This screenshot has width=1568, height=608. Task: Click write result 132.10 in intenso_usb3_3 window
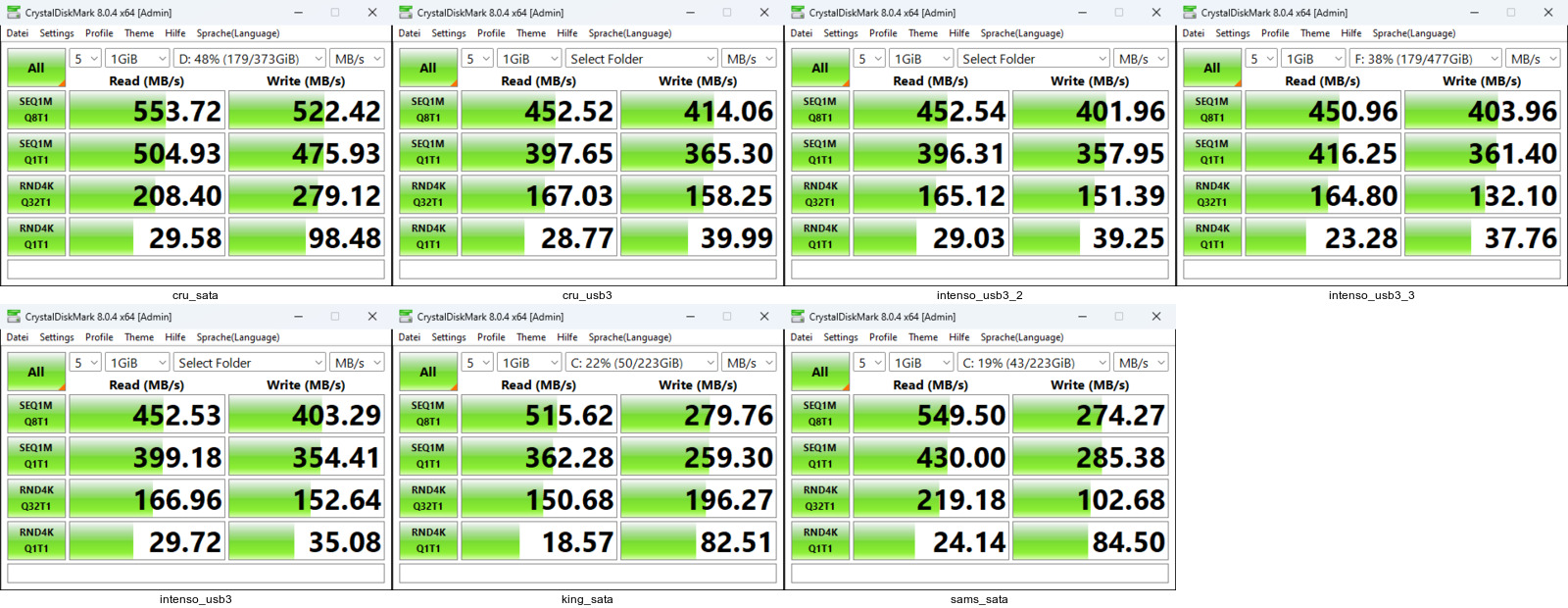1483,195
